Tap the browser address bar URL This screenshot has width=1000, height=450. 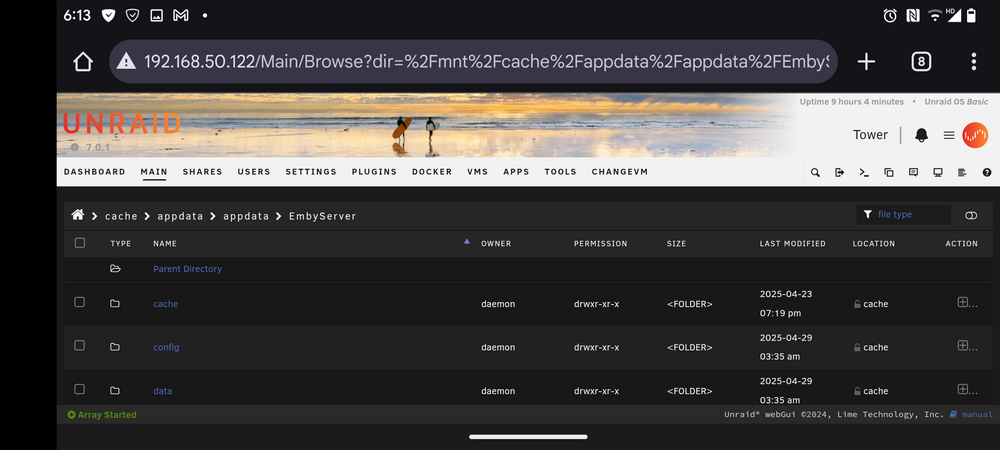click(x=486, y=61)
